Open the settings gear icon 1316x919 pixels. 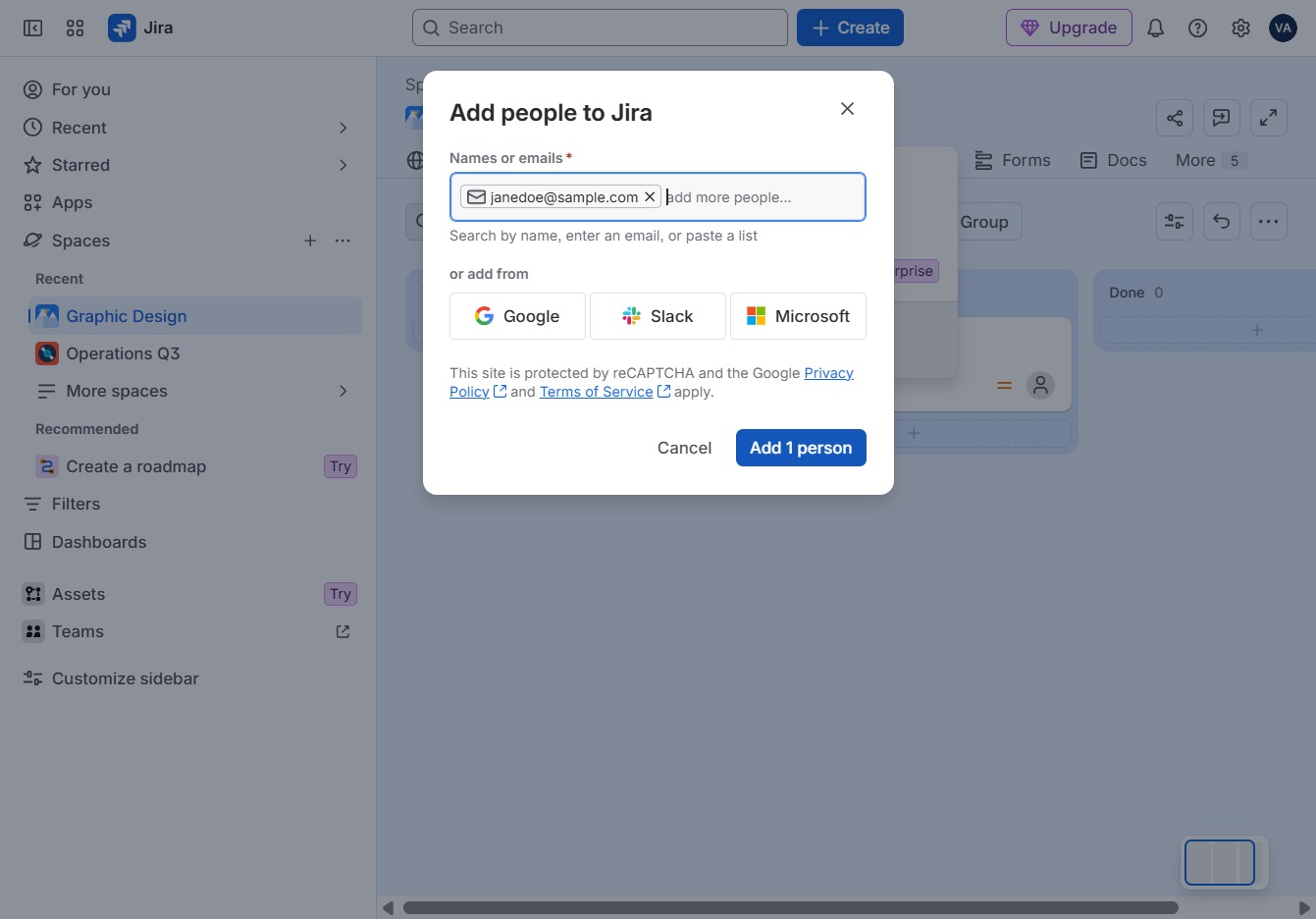coord(1240,28)
